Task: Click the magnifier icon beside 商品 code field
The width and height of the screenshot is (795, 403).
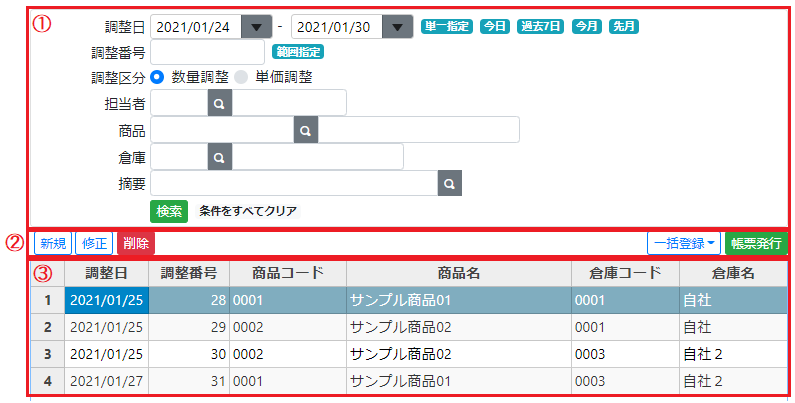Action: (x=306, y=130)
